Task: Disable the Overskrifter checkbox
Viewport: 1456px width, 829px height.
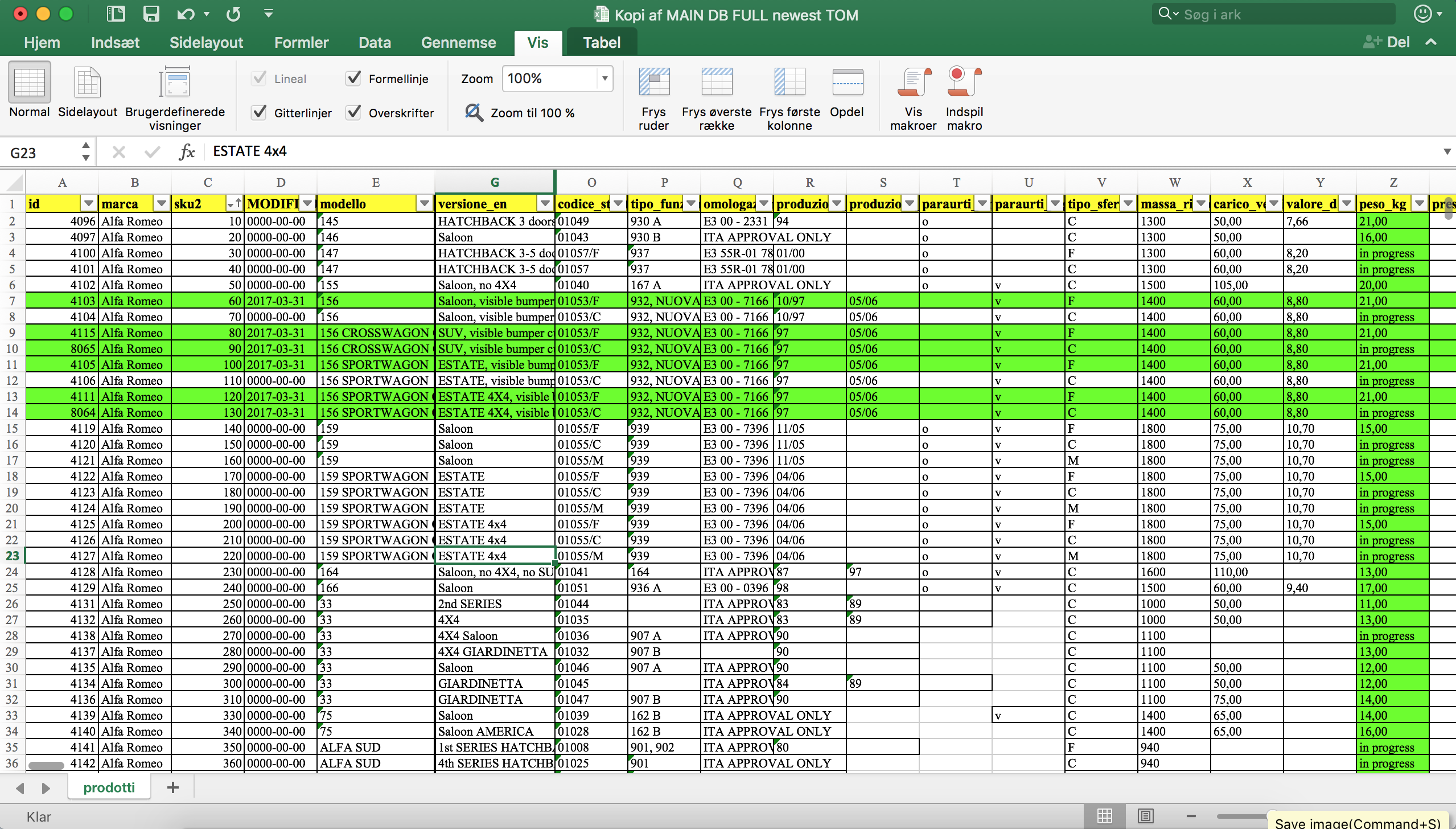Action: pyautogui.click(x=353, y=112)
